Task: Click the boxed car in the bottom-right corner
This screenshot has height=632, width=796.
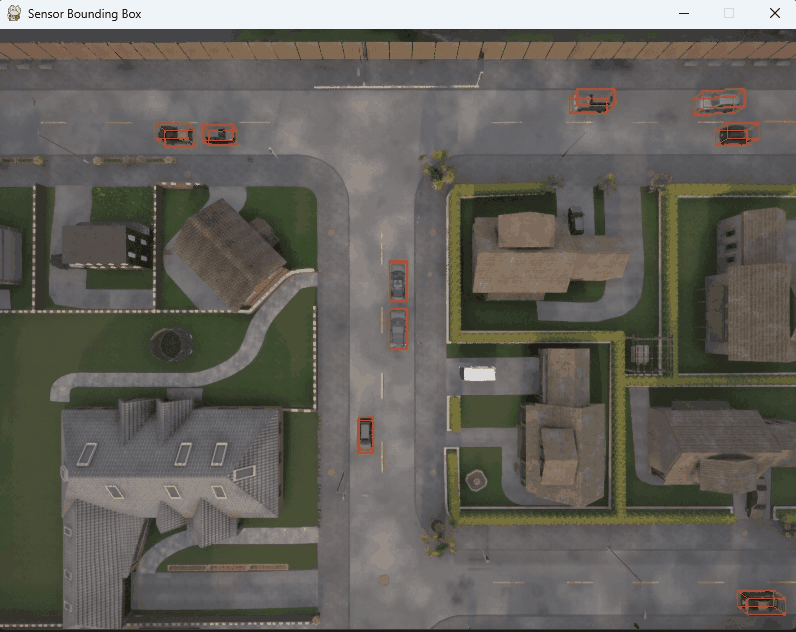Action: (x=760, y=602)
